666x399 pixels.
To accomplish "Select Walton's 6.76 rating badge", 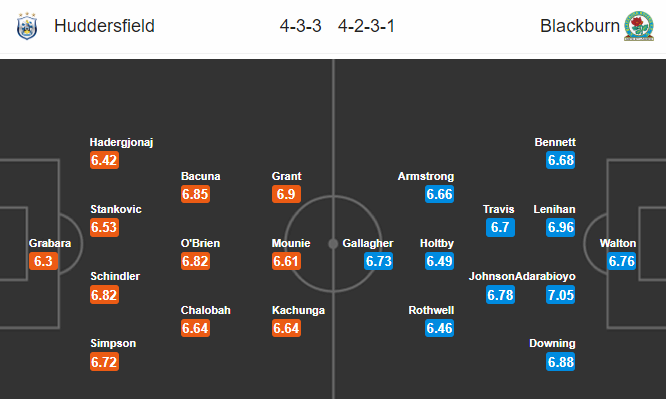I will (621, 261).
